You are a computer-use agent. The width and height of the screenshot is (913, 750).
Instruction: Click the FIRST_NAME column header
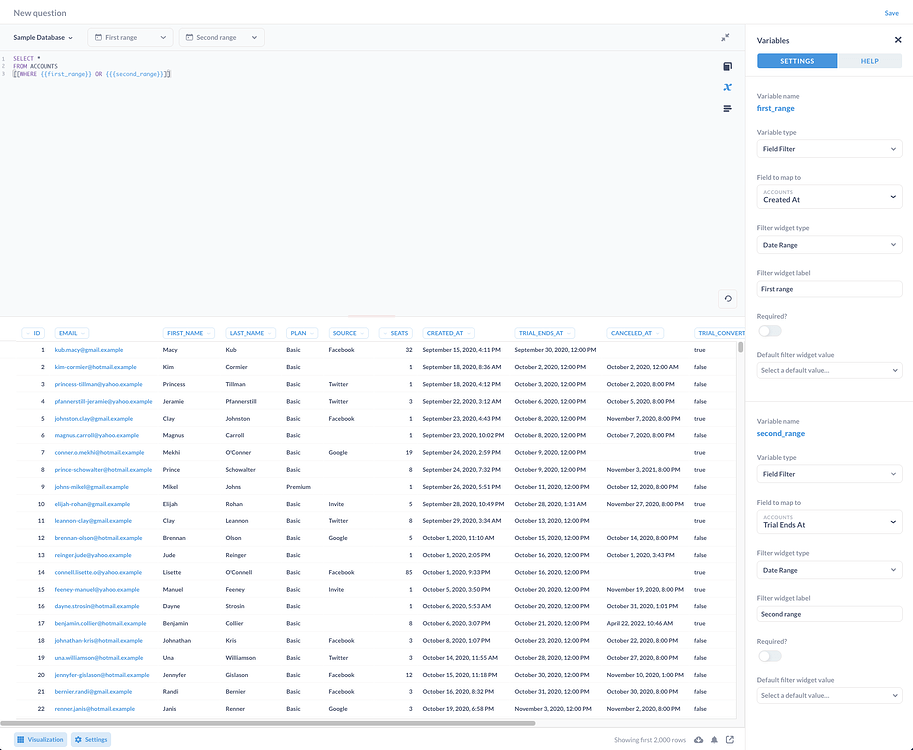click(x=189, y=333)
